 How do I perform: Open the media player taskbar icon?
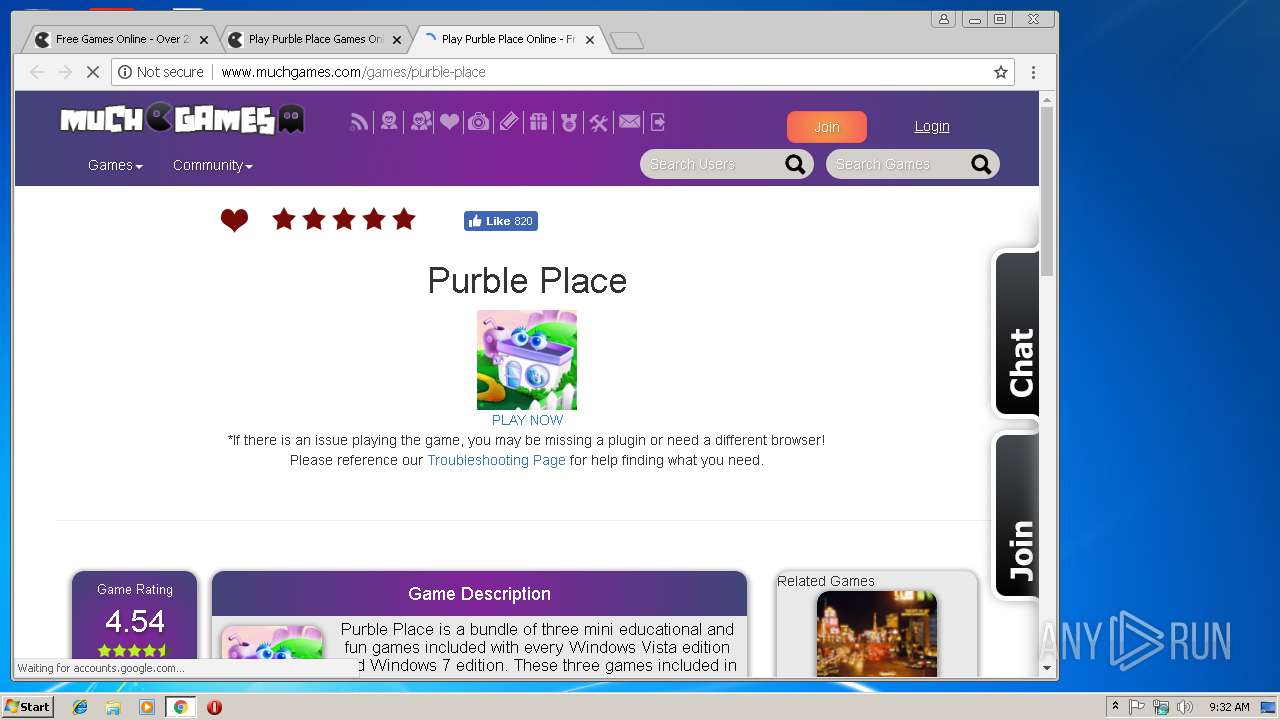[147, 707]
